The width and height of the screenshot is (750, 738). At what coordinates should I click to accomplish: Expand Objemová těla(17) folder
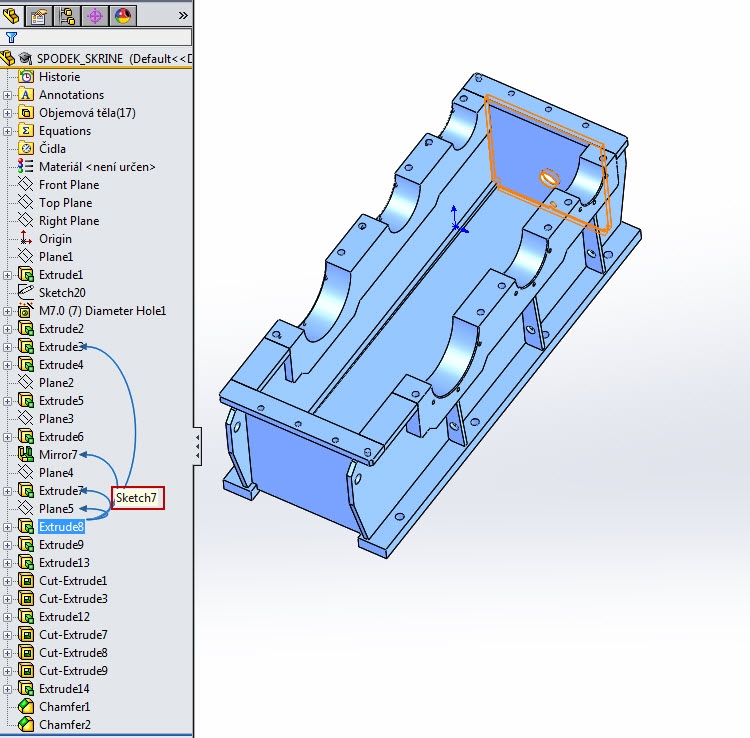click(7, 113)
